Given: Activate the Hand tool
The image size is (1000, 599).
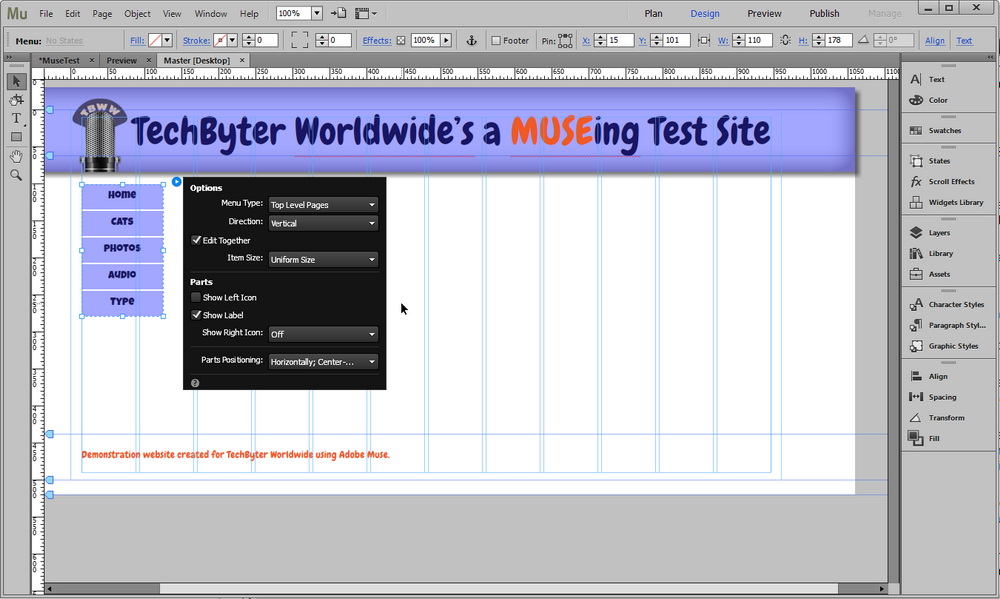Looking at the screenshot, I should pos(17,156).
